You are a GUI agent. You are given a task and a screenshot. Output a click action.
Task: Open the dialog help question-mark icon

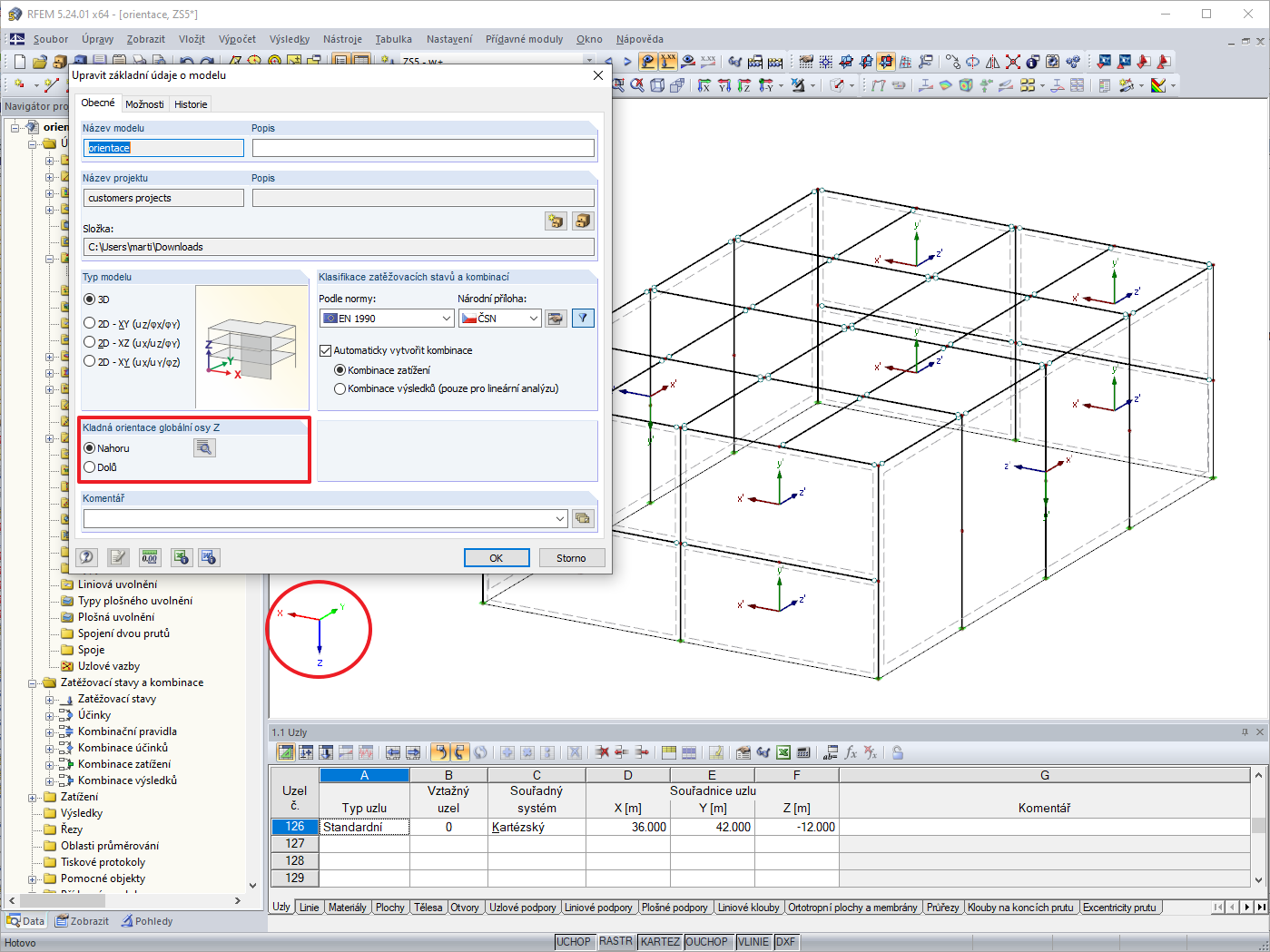[x=86, y=557]
